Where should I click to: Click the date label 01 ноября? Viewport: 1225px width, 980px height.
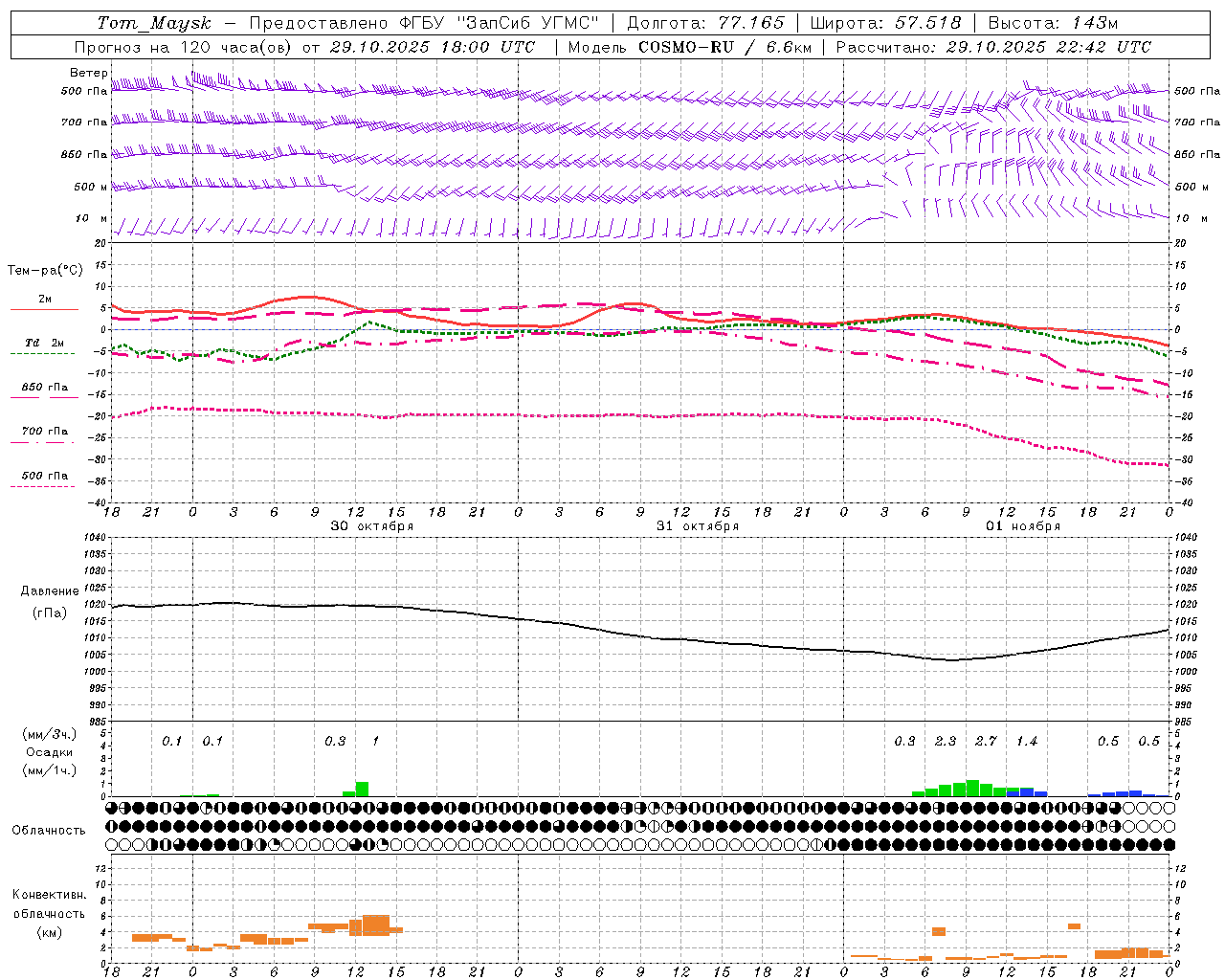click(x=1023, y=526)
